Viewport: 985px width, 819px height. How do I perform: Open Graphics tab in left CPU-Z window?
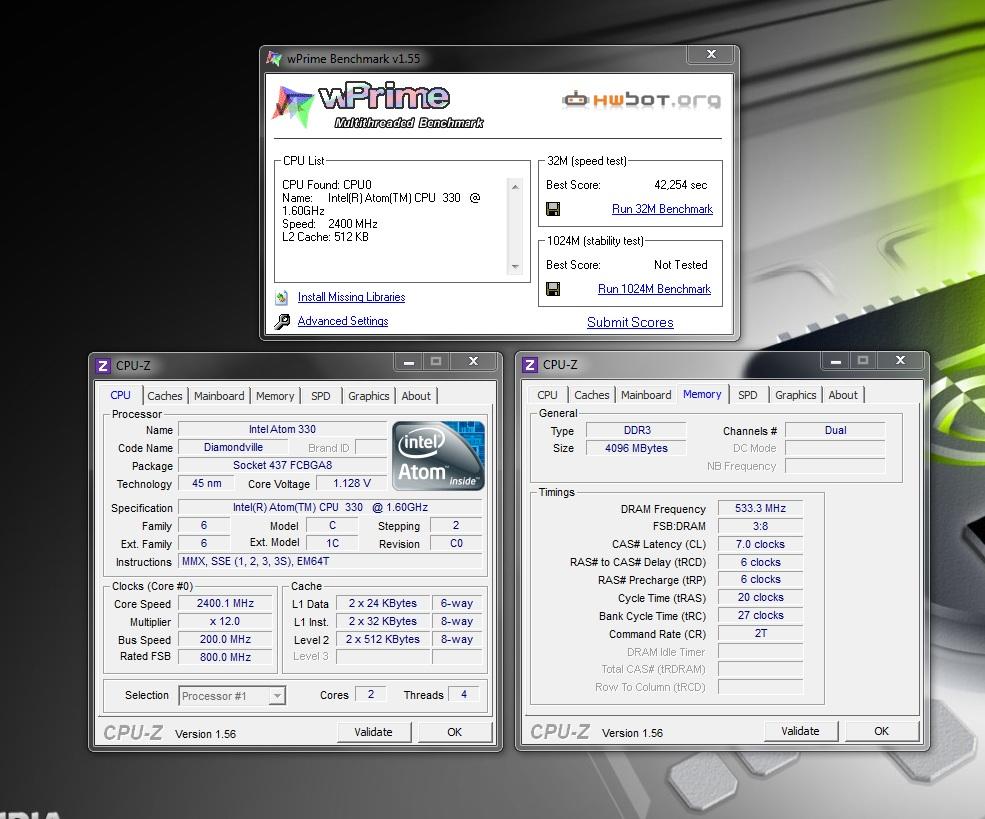point(369,396)
